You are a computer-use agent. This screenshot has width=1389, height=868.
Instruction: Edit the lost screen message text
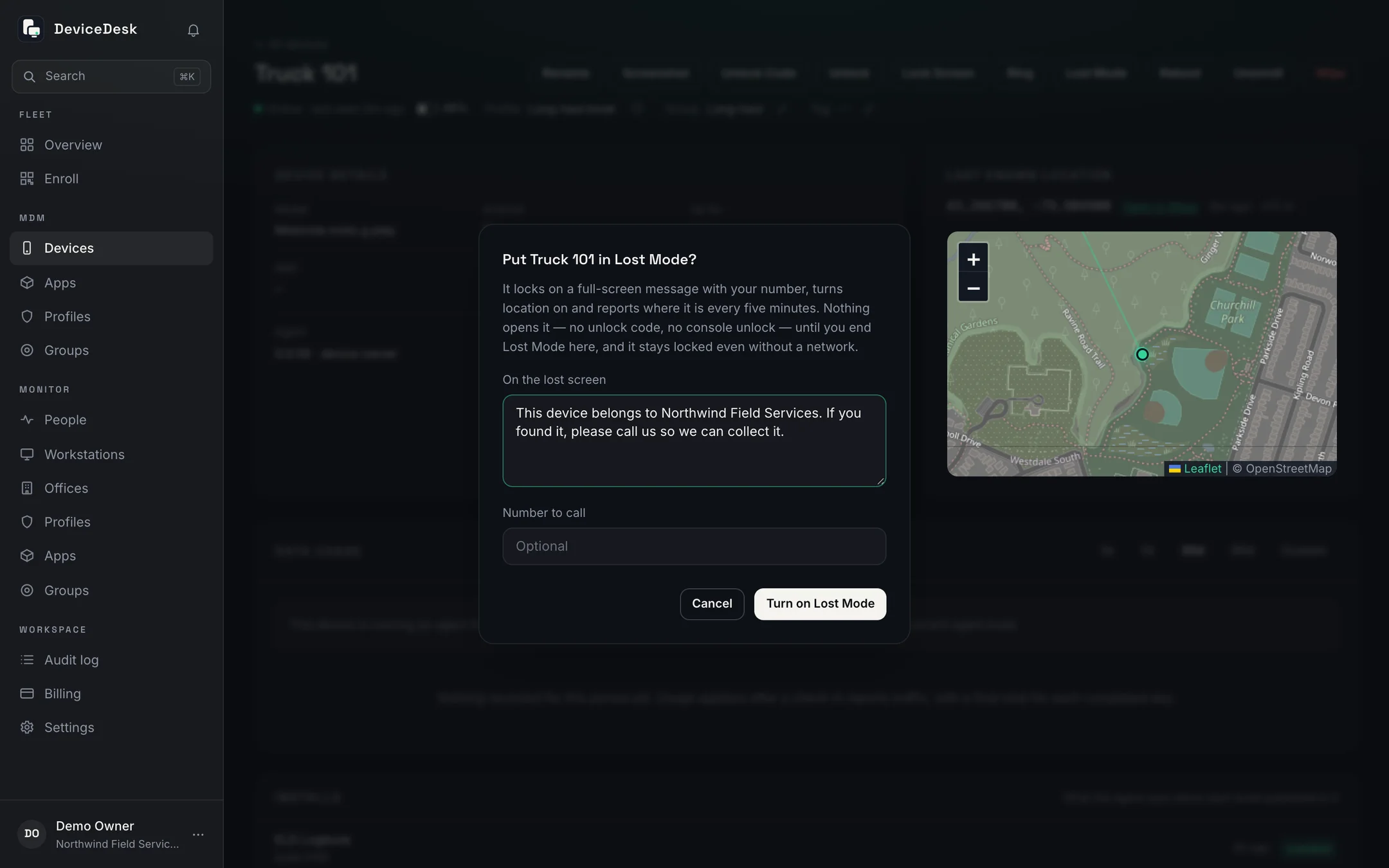coord(694,440)
